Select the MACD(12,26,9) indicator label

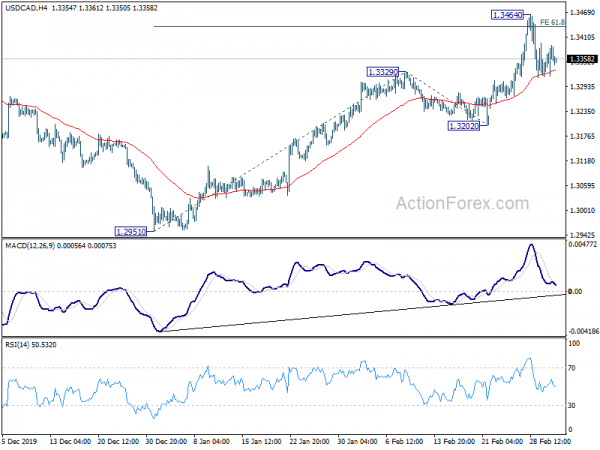[30, 246]
